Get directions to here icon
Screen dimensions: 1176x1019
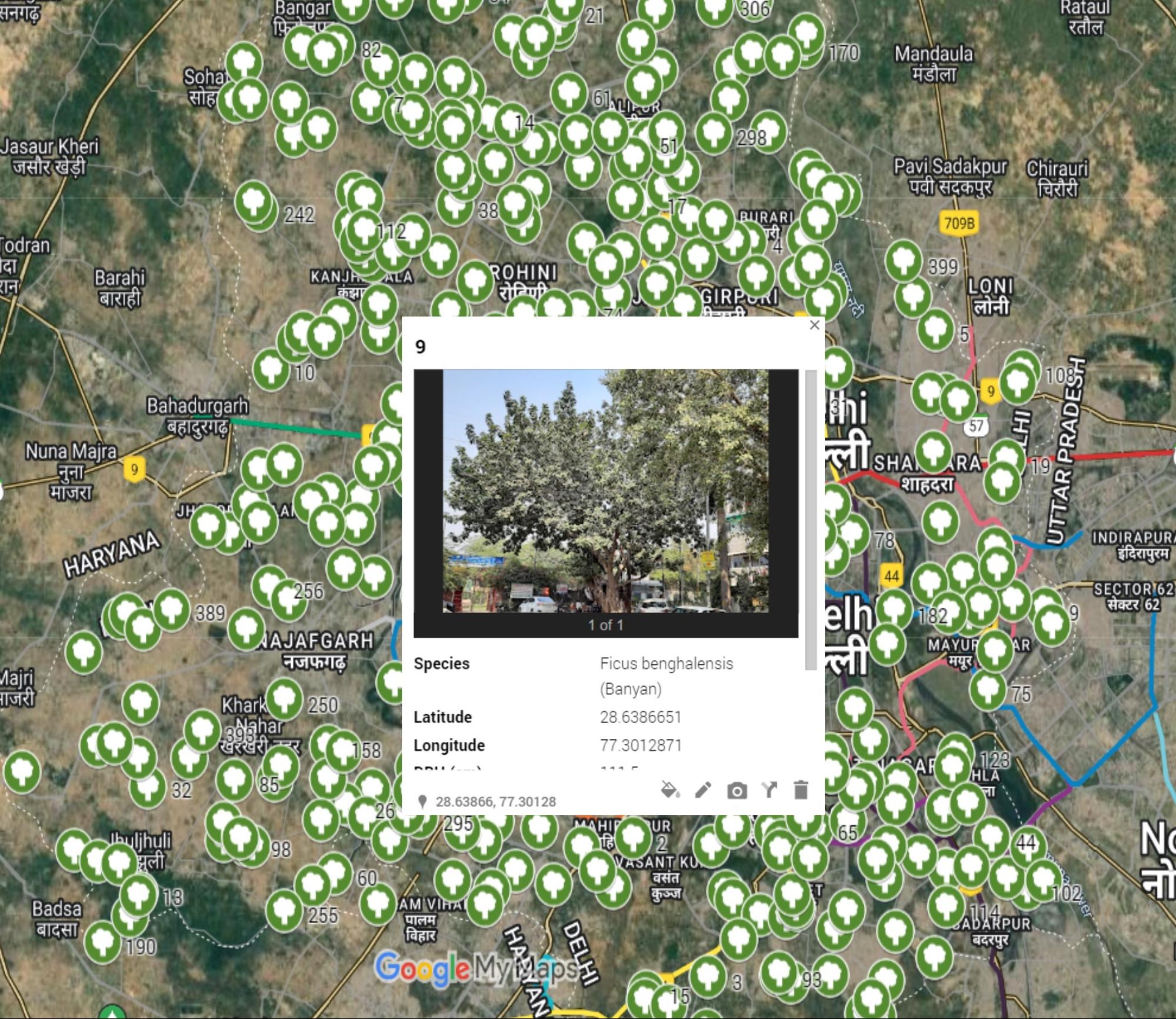[769, 790]
